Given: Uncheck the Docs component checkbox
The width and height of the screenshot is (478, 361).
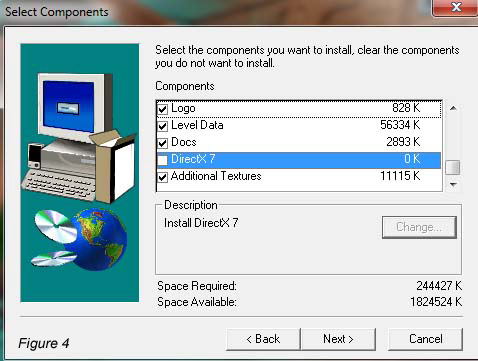Looking at the screenshot, I should pyautogui.click(x=162, y=143).
